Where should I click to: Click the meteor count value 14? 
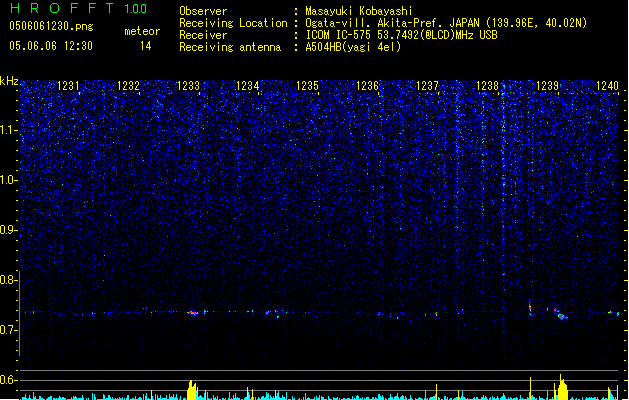(146, 46)
